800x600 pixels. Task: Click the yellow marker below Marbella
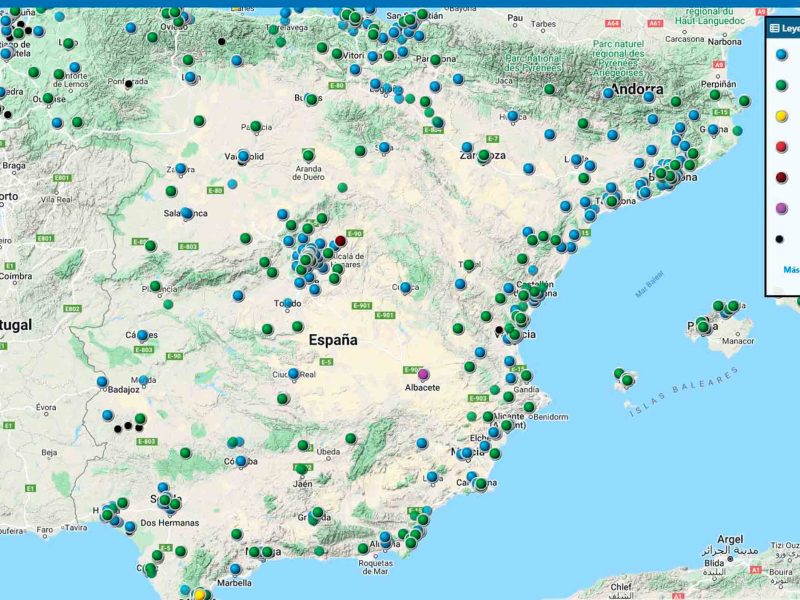[x=199, y=594]
